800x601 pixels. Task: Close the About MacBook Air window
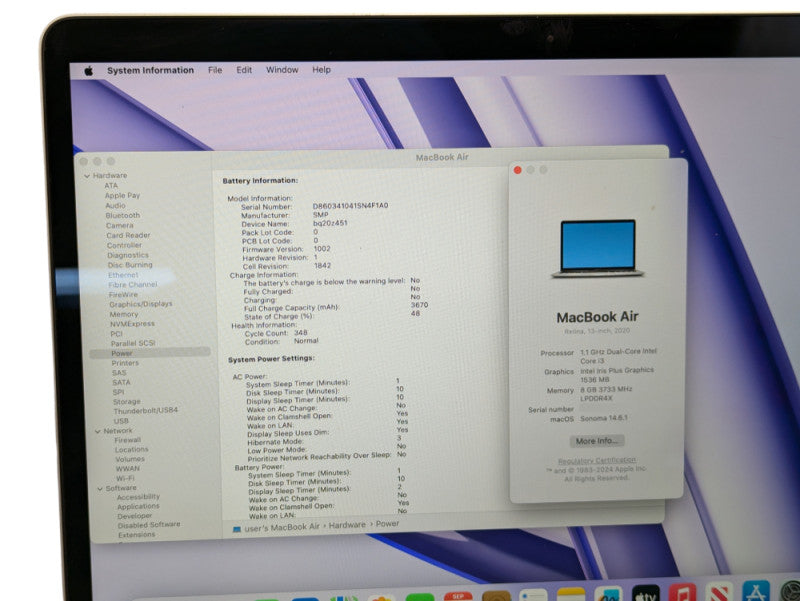tap(517, 170)
